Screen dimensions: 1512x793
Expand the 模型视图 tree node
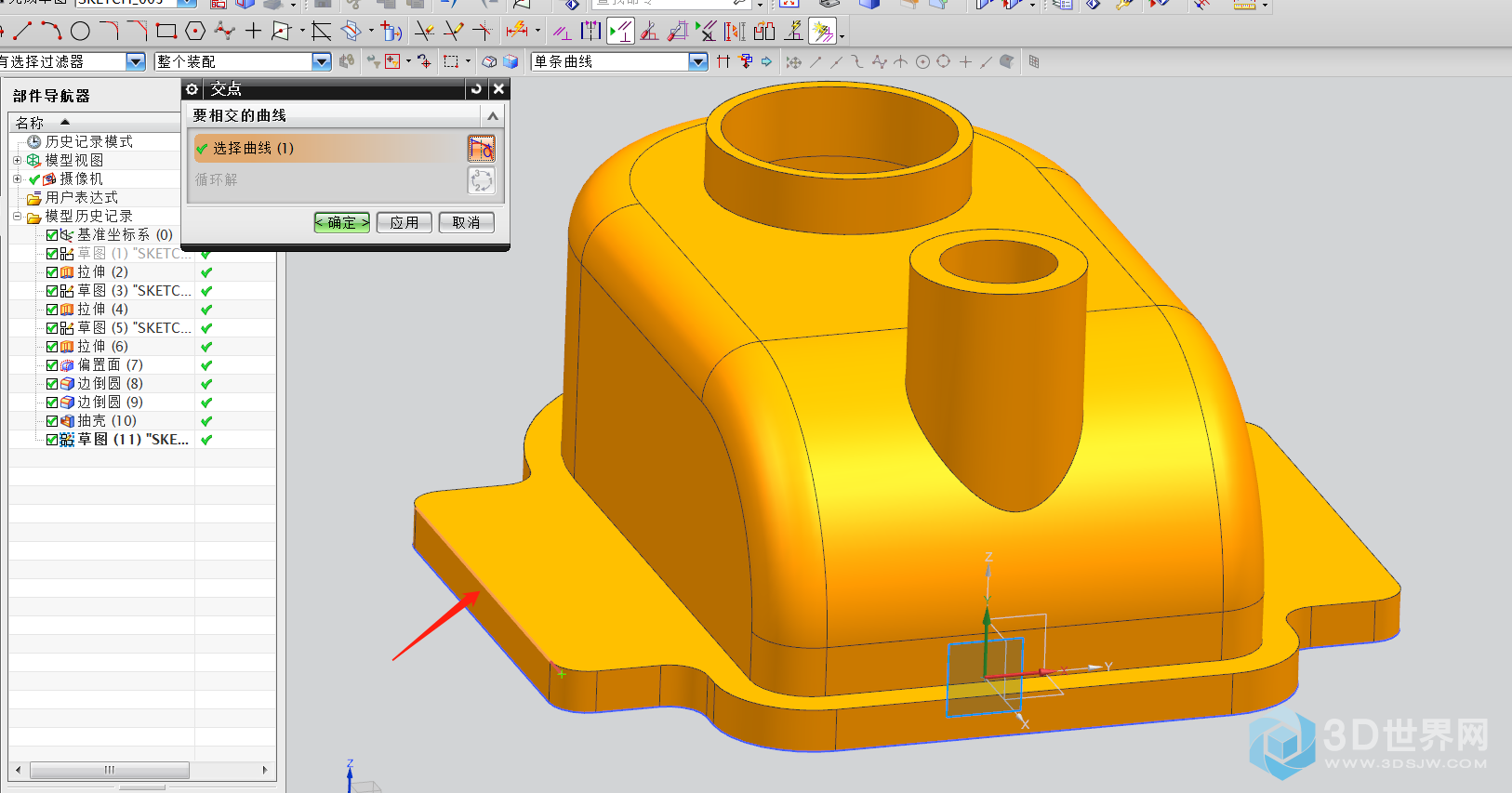[x=17, y=160]
